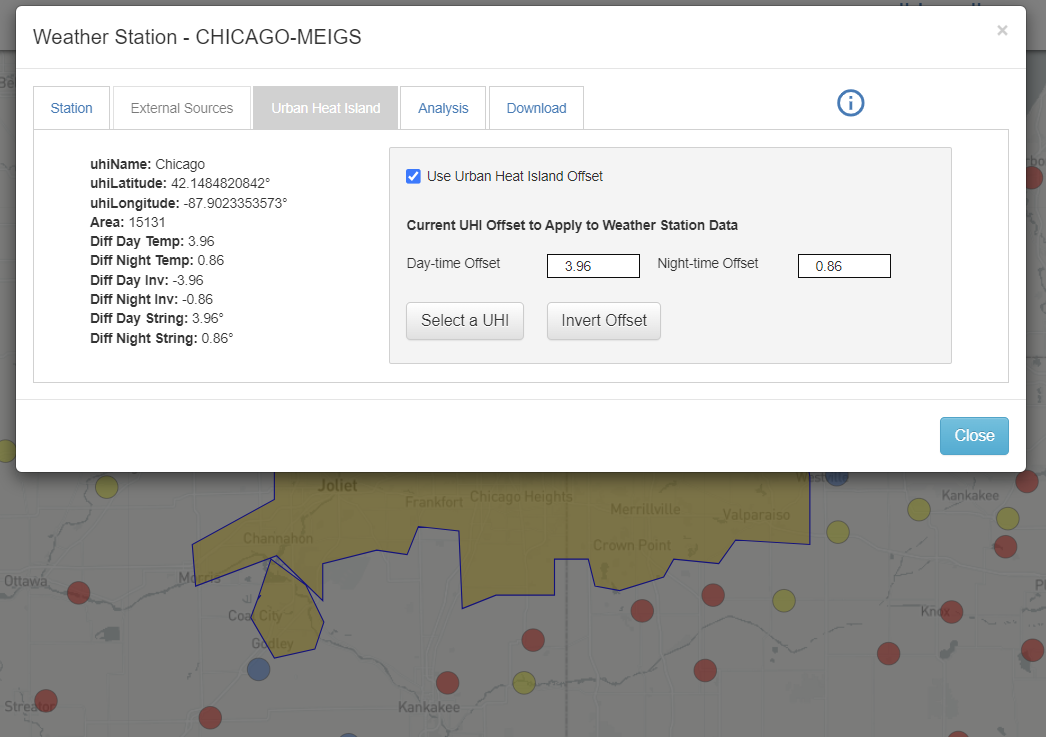This screenshot has height=737, width=1046.
Task: Uncheck Use Urban Heat Island Offset
Action: point(413,176)
